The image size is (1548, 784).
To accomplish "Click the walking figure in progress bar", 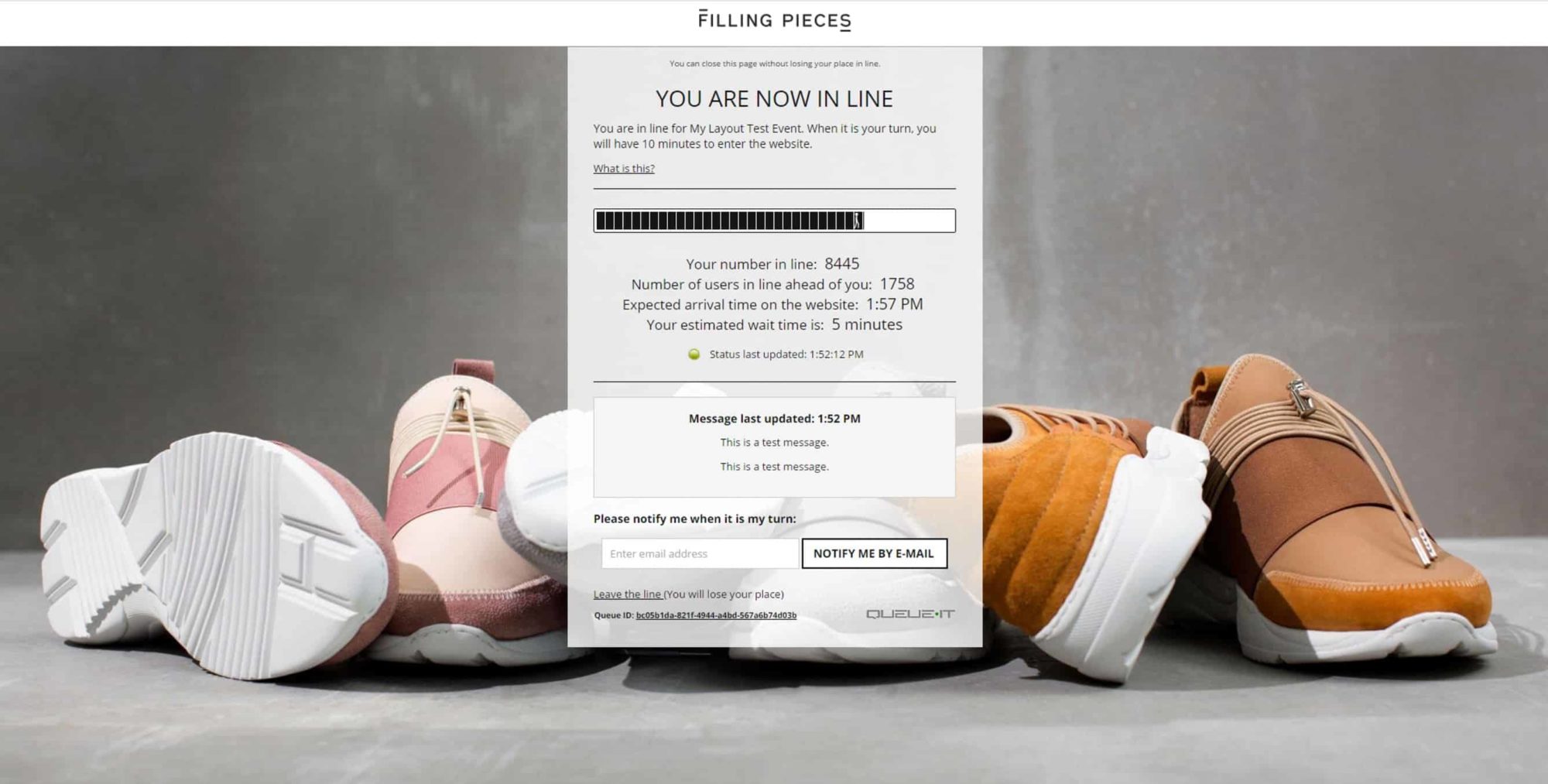I will tap(858, 221).
